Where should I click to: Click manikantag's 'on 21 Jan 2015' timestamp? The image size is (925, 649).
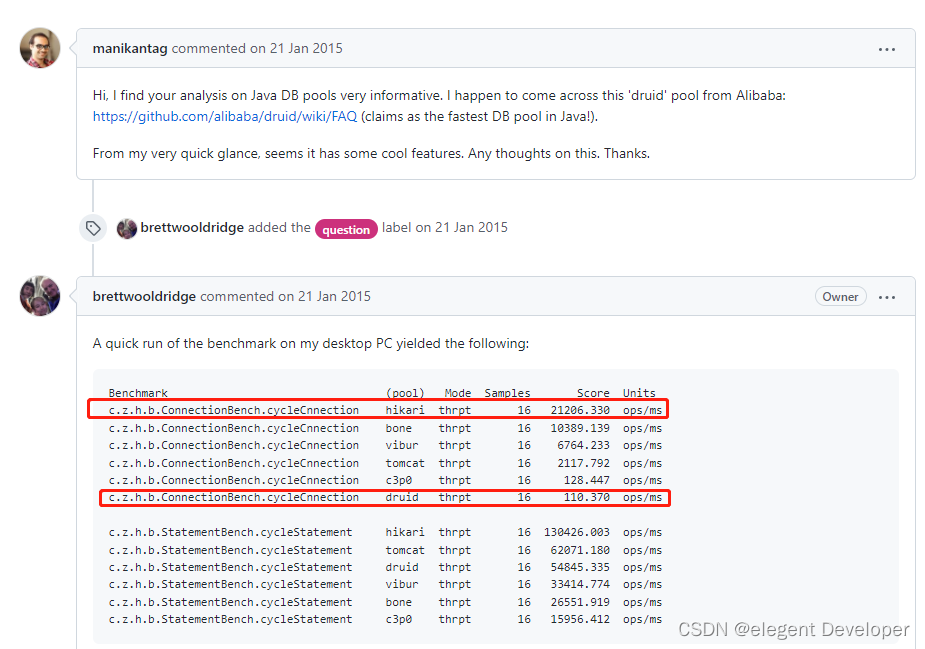pyautogui.click(x=296, y=48)
